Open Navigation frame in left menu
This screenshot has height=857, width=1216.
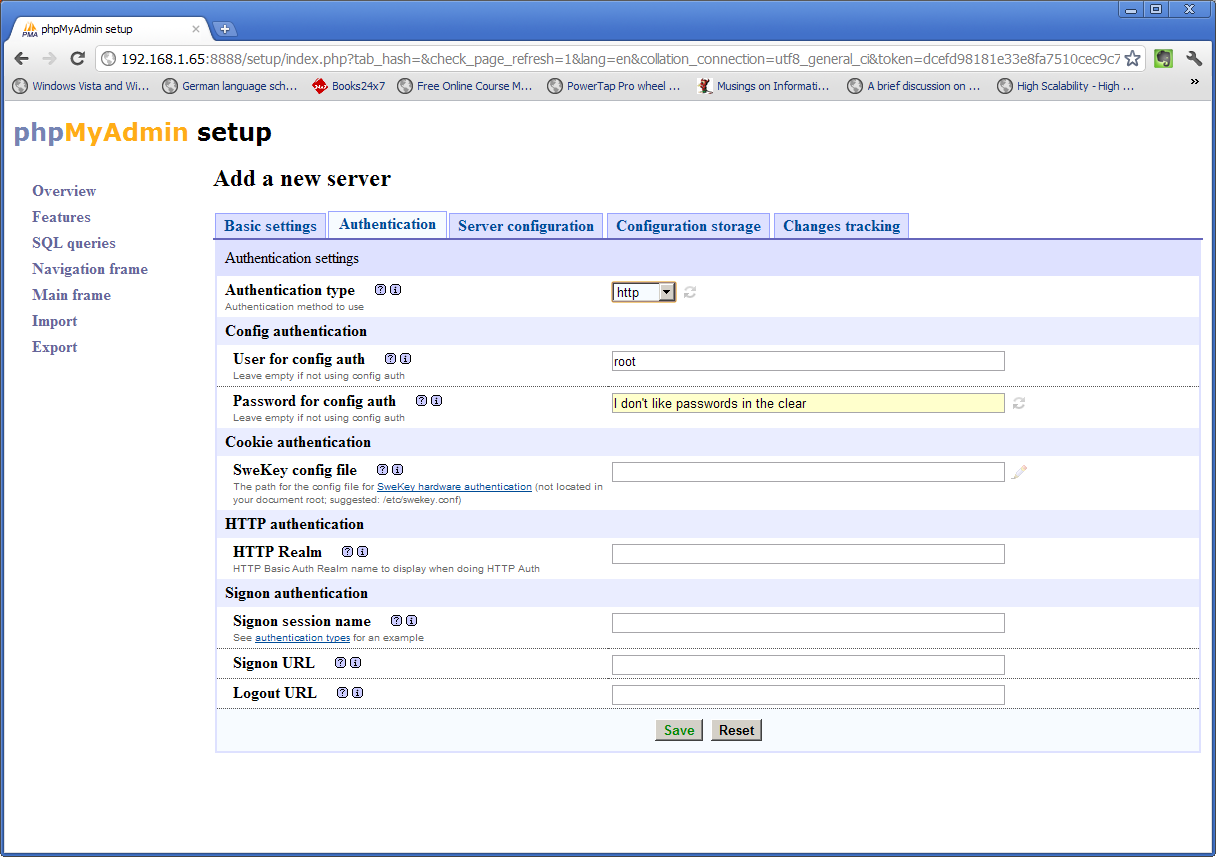[x=90, y=269]
